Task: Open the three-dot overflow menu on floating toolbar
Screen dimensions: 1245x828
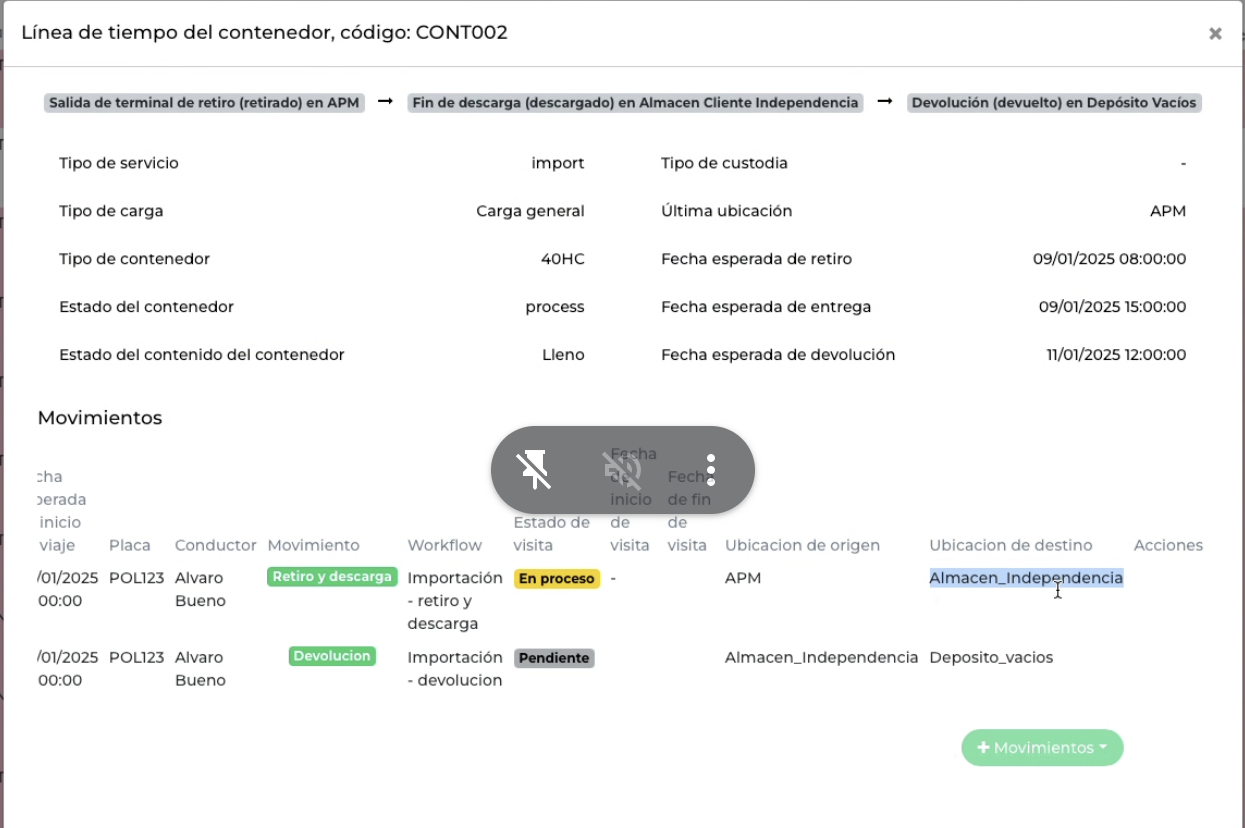Action: pos(710,469)
